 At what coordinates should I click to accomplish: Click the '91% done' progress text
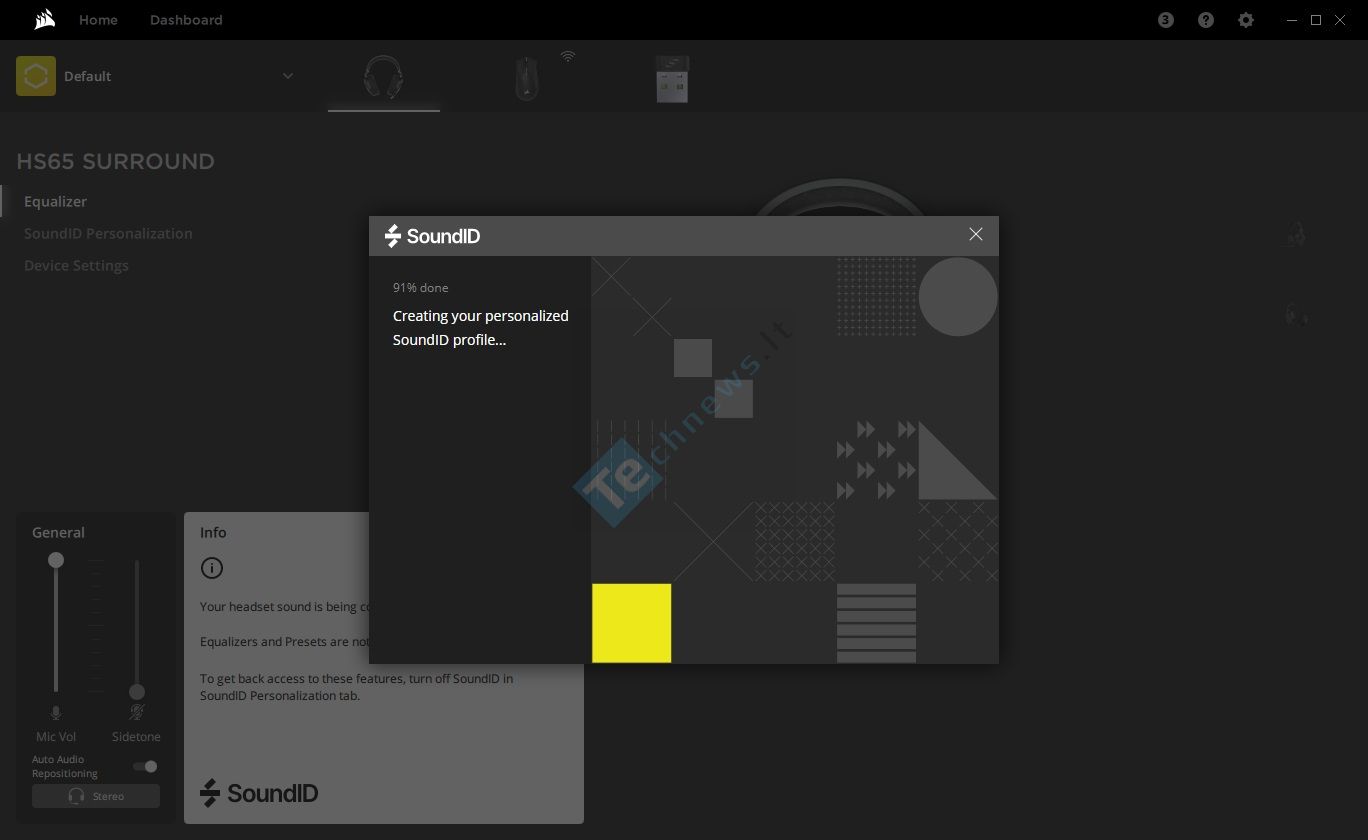pos(420,288)
